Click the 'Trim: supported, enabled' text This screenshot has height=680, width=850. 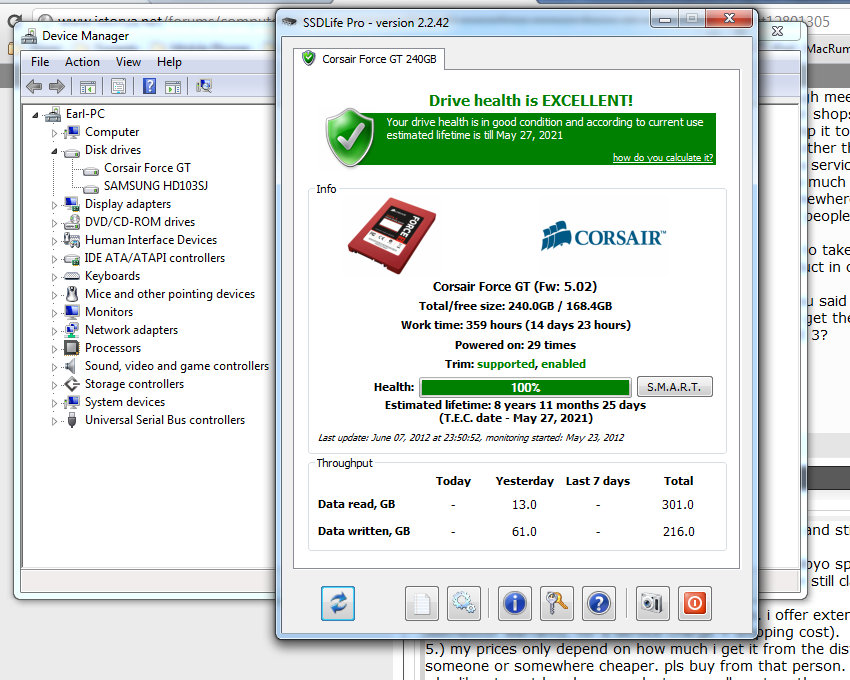pos(515,364)
